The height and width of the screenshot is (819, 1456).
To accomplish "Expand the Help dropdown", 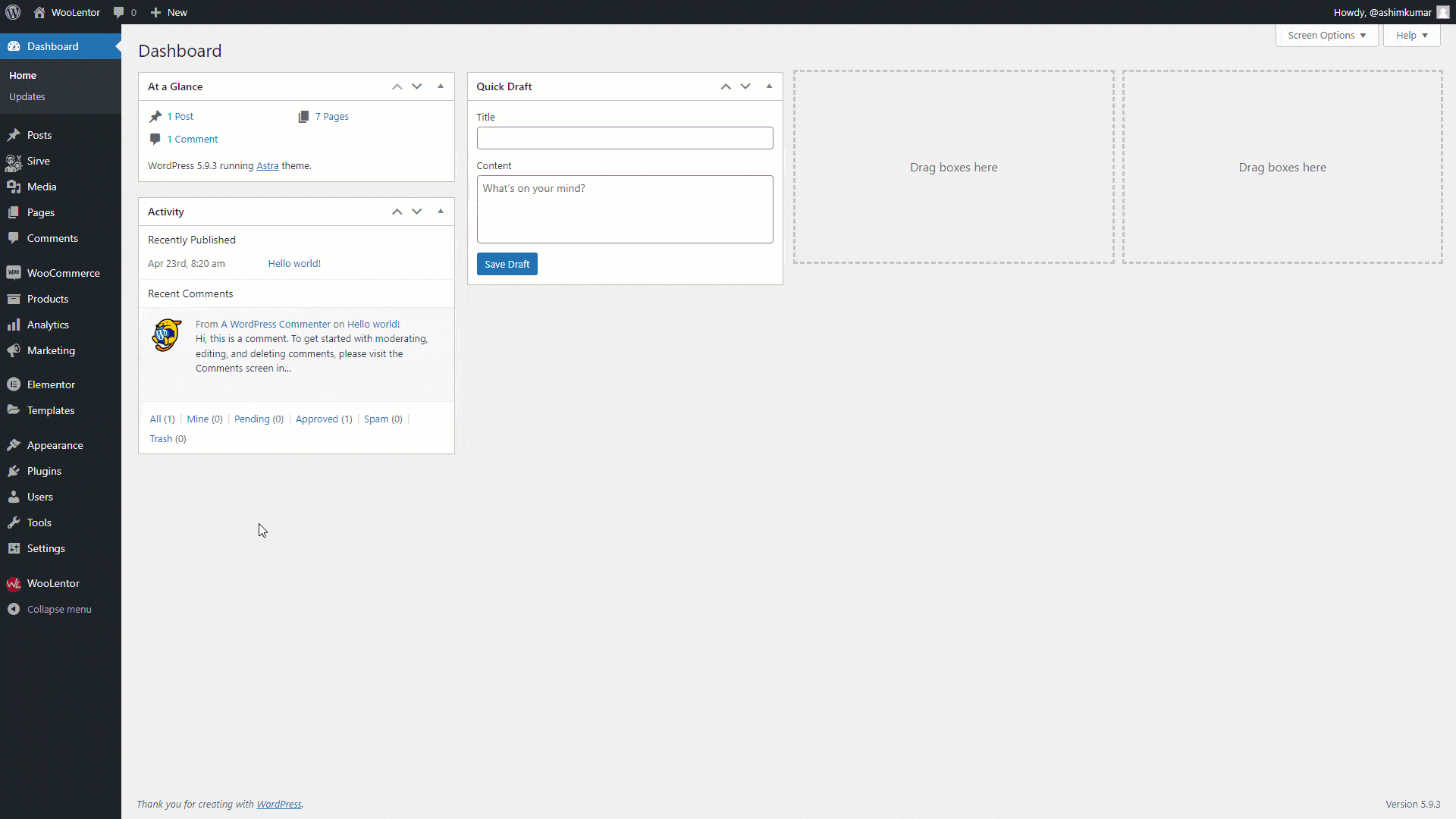I will pos(1410,35).
